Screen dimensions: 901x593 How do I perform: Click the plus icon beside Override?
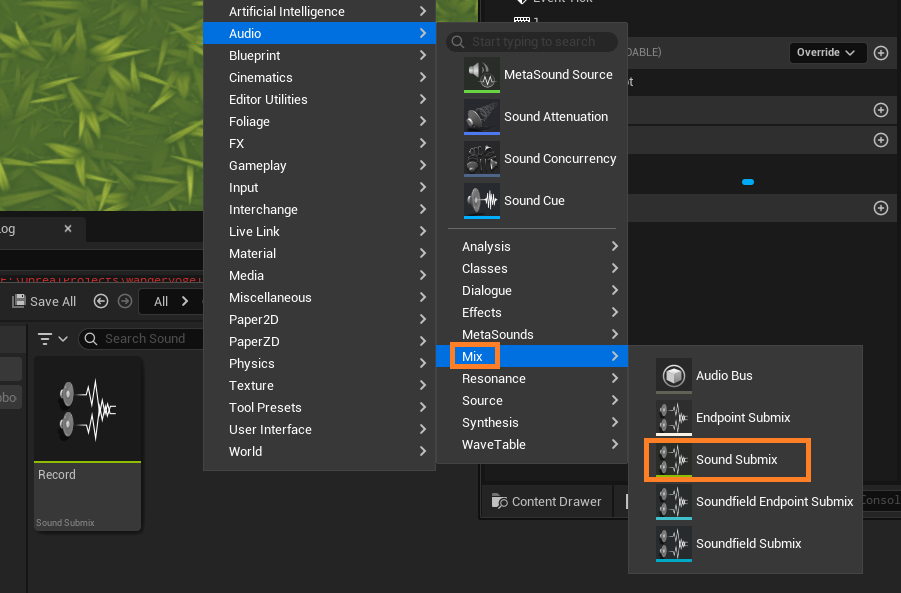click(881, 53)
